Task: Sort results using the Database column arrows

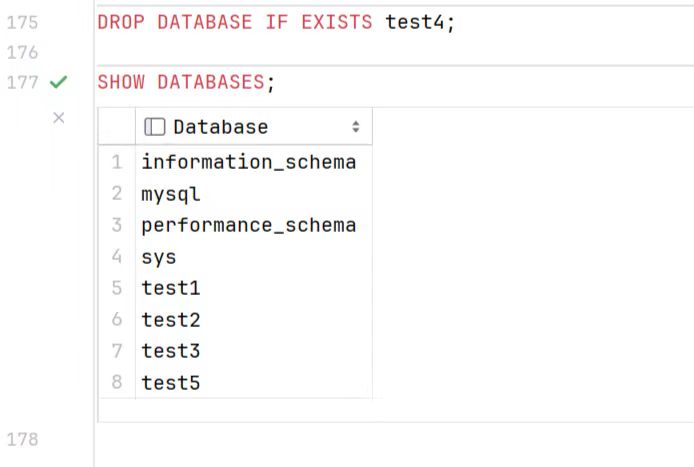Action: tap(355, 127)
